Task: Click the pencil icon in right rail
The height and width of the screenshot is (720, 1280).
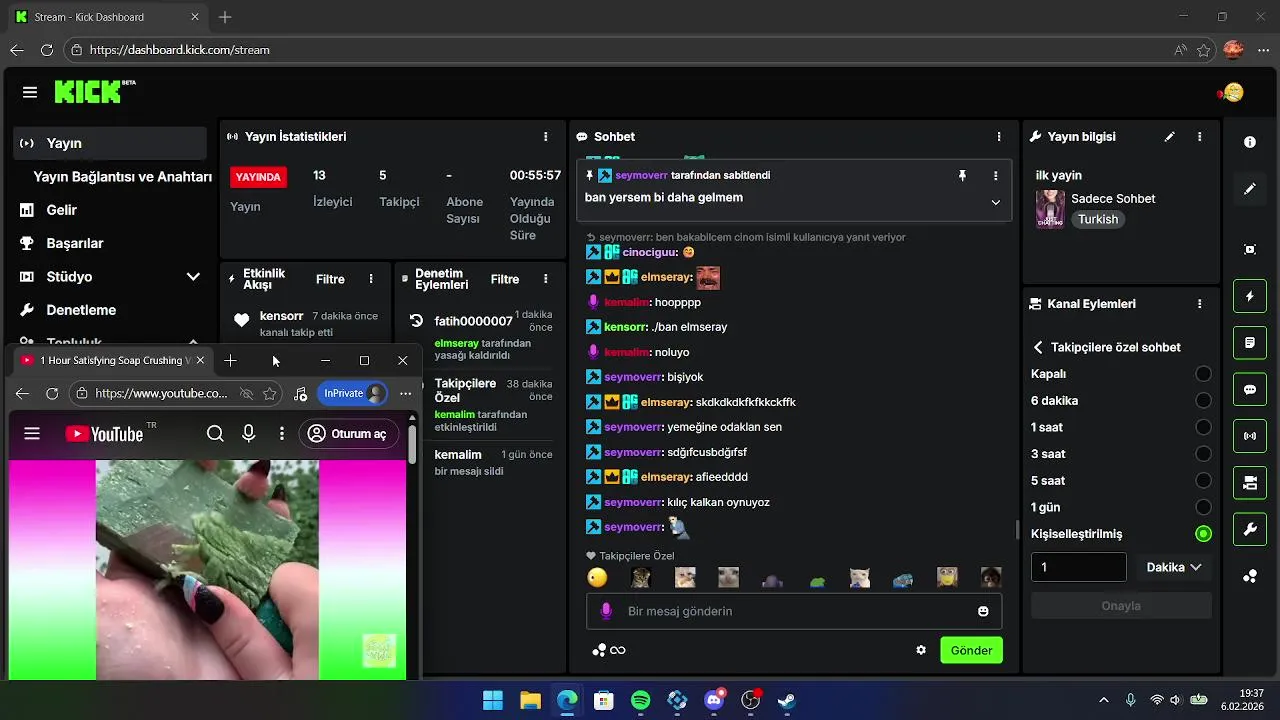Action: [x=1250, y=189]
